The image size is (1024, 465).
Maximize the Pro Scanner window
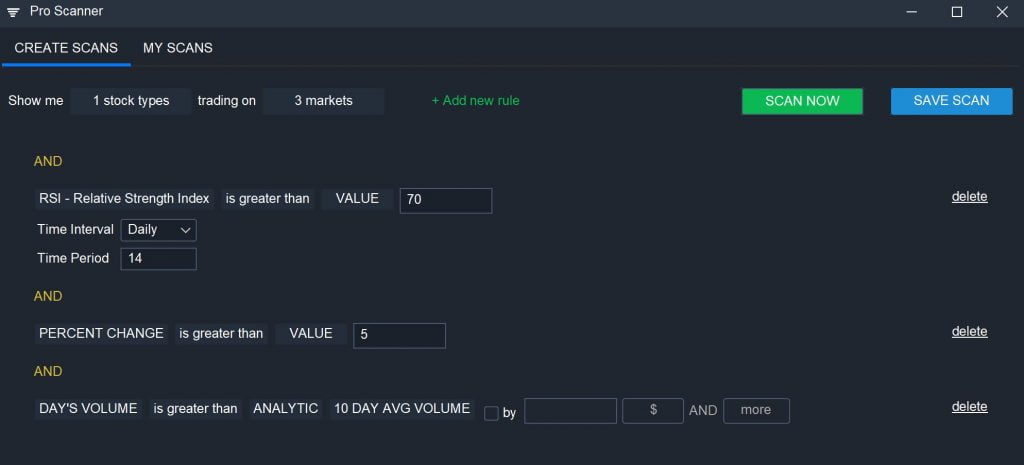956,12
